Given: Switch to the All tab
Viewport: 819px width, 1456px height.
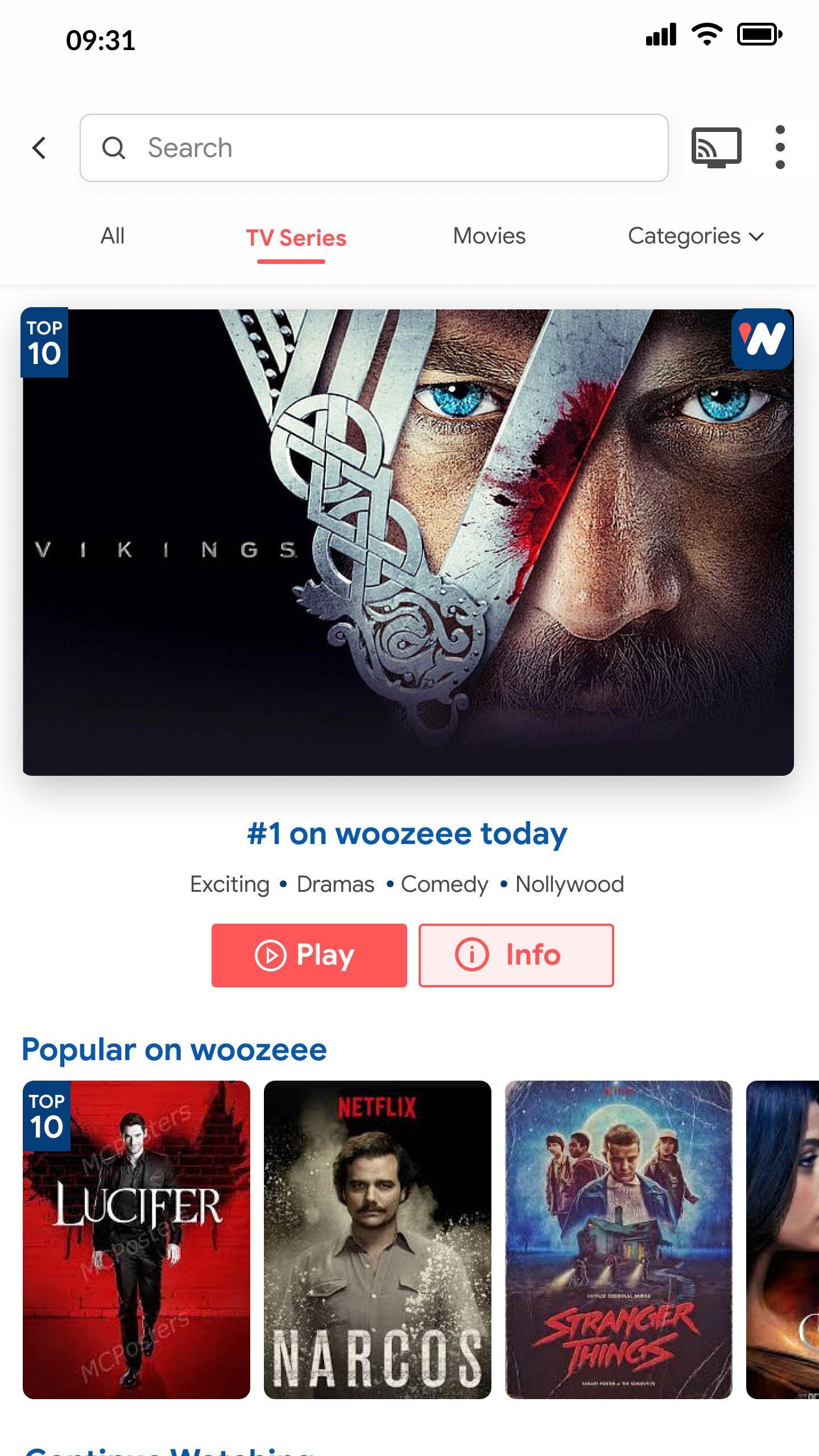Looking at the screenshot, I should pyautogui.click(x=113, y=235).
